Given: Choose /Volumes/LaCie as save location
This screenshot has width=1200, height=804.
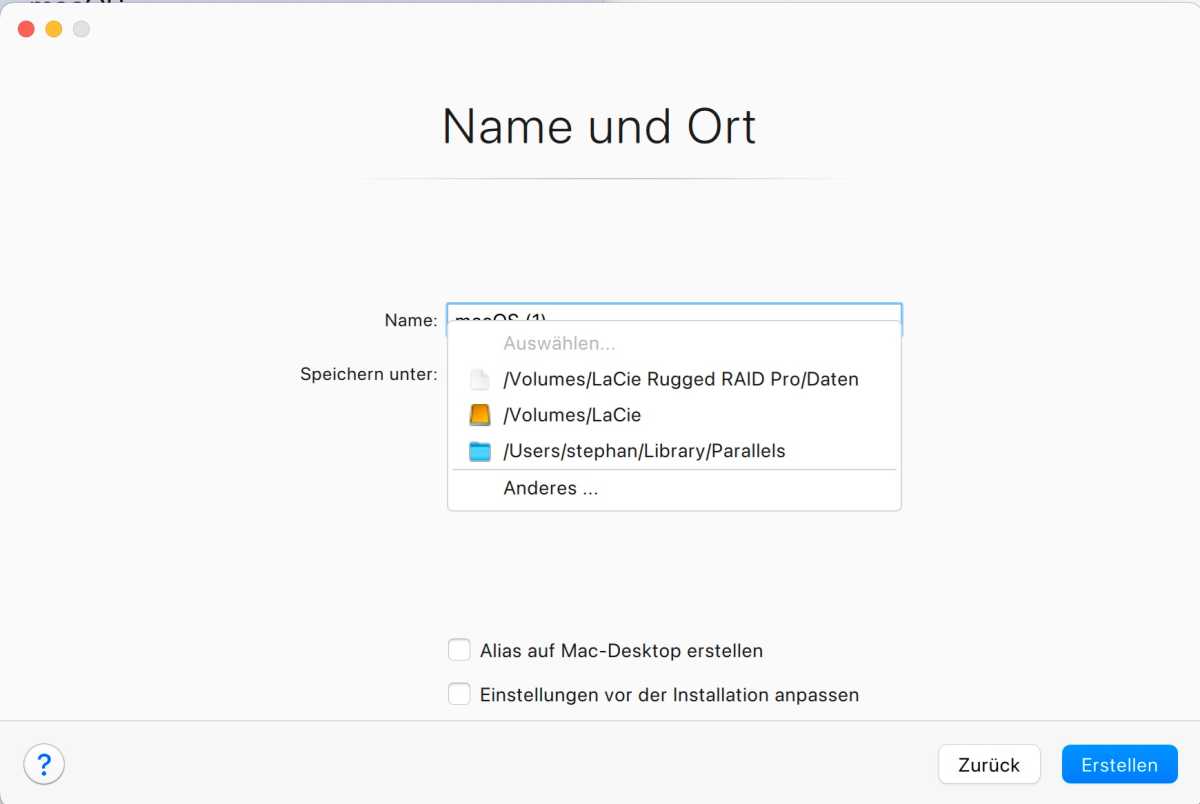Looking at the screenshot, I should [x=572, y=415].
